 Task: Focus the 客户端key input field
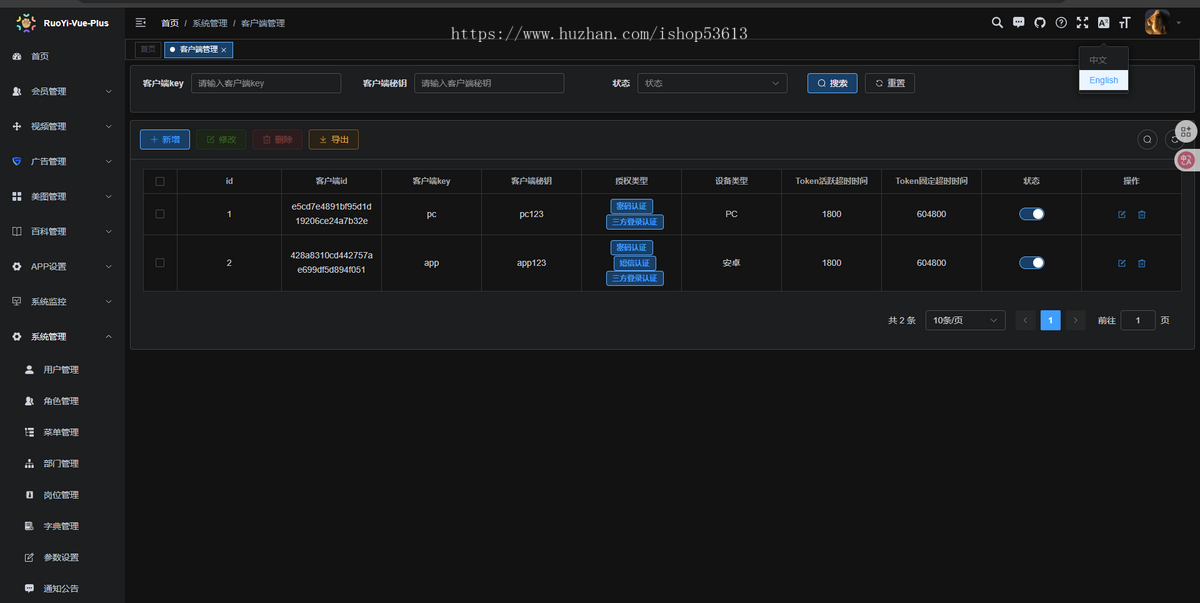tap(266, 83)
